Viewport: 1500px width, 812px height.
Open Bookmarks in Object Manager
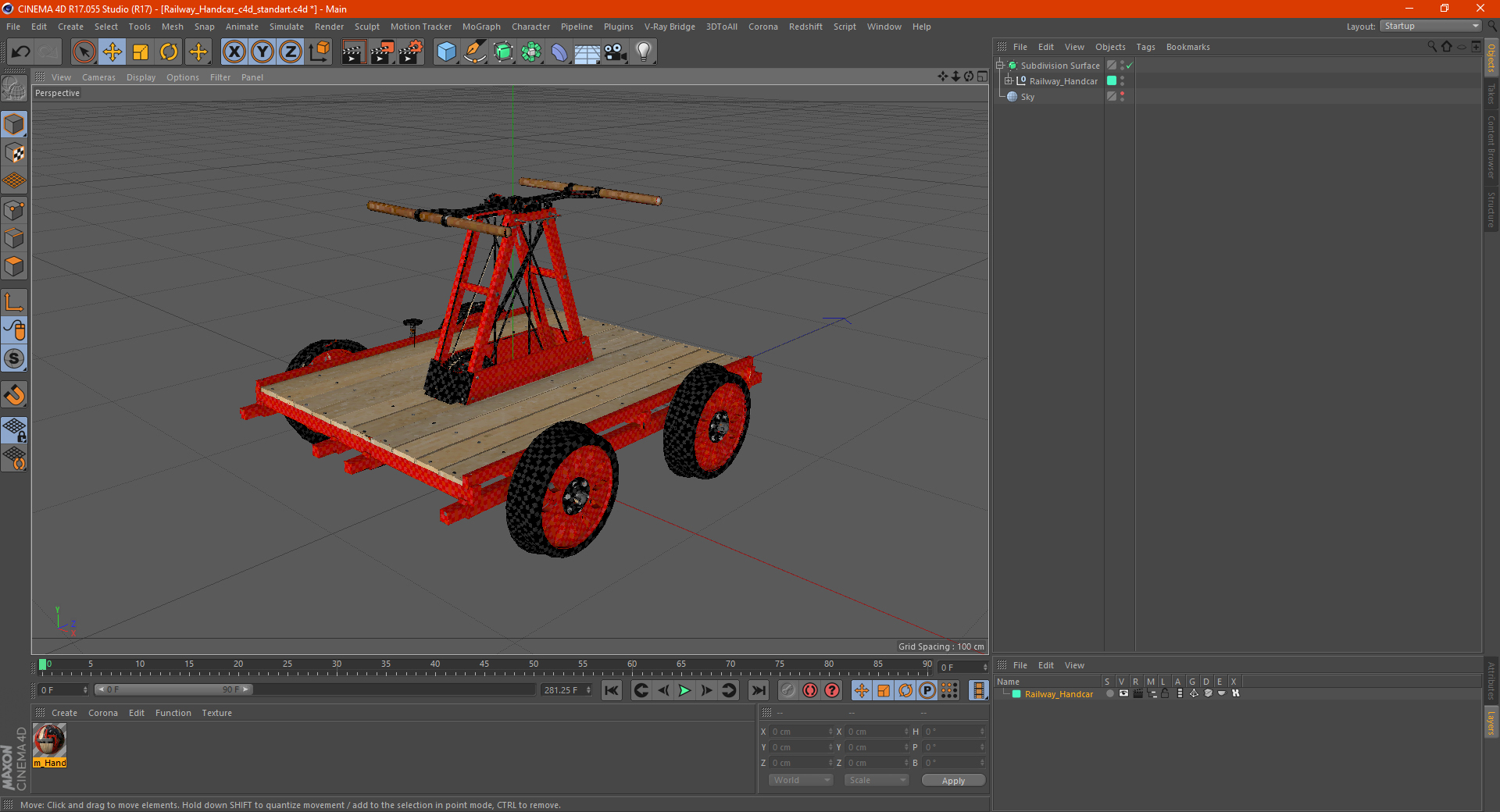coord(1187,47)
